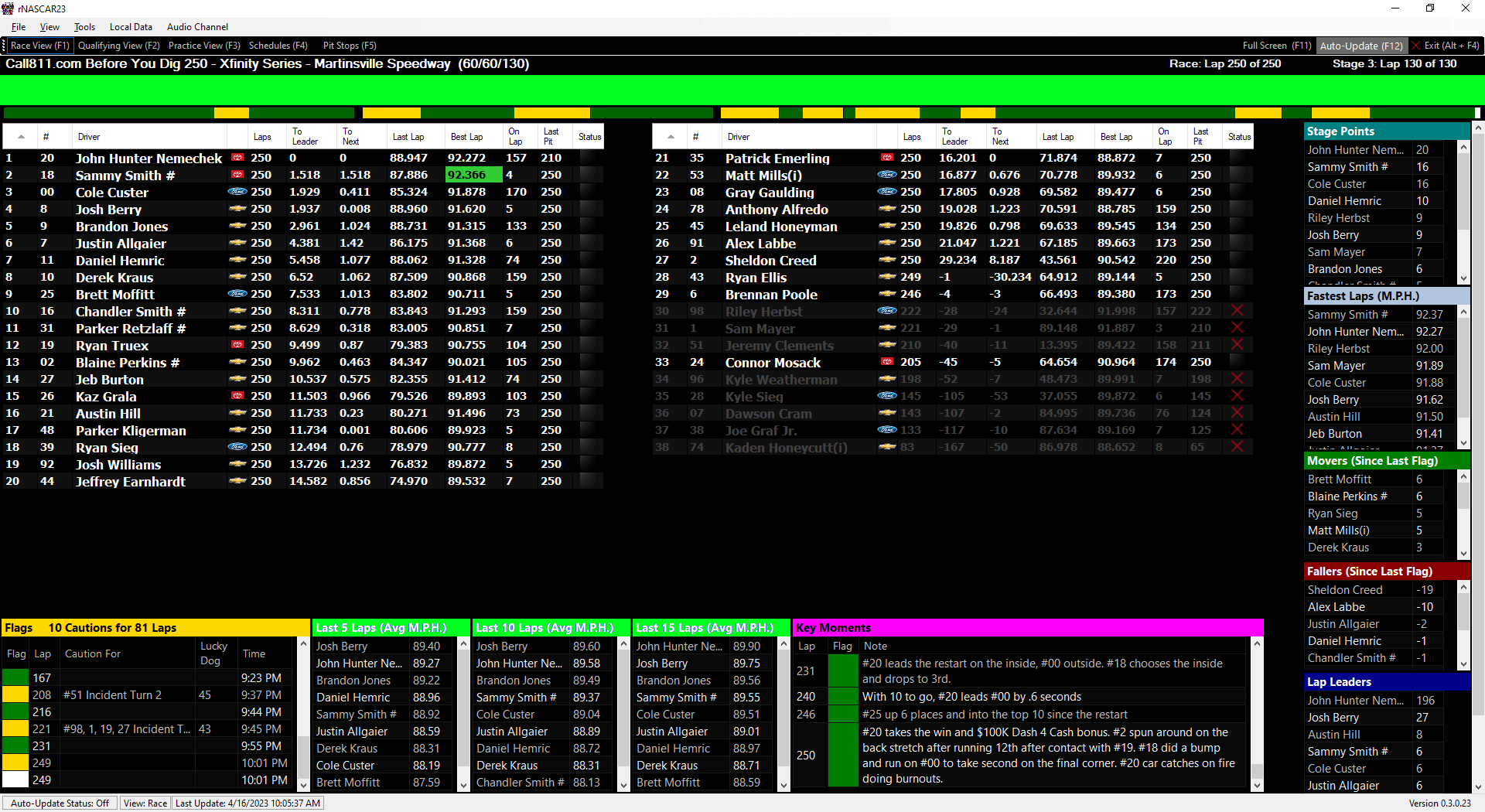Click Exit (Alt + F4) button
This screenshot has width=1485, height=812.
click(x=1446, y=46)
